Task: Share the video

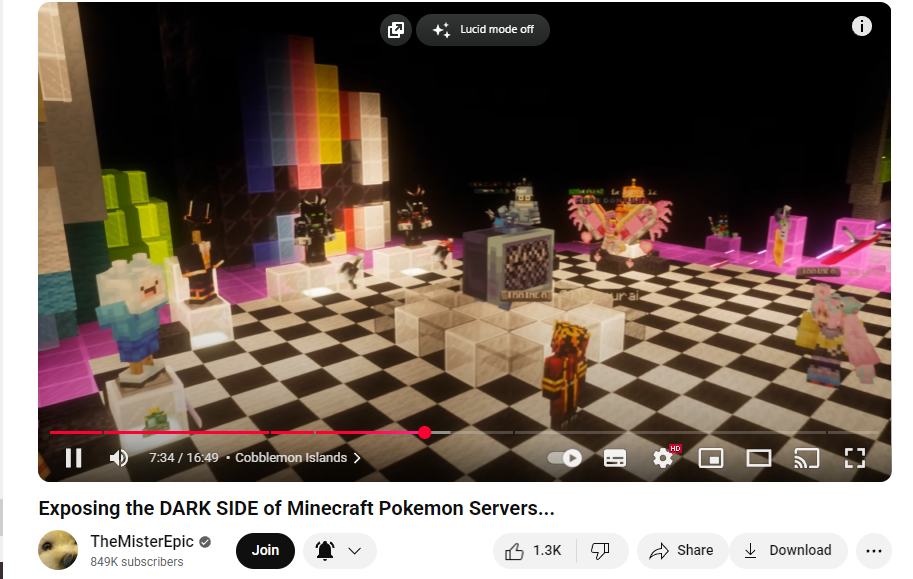Action: [682, 550]
